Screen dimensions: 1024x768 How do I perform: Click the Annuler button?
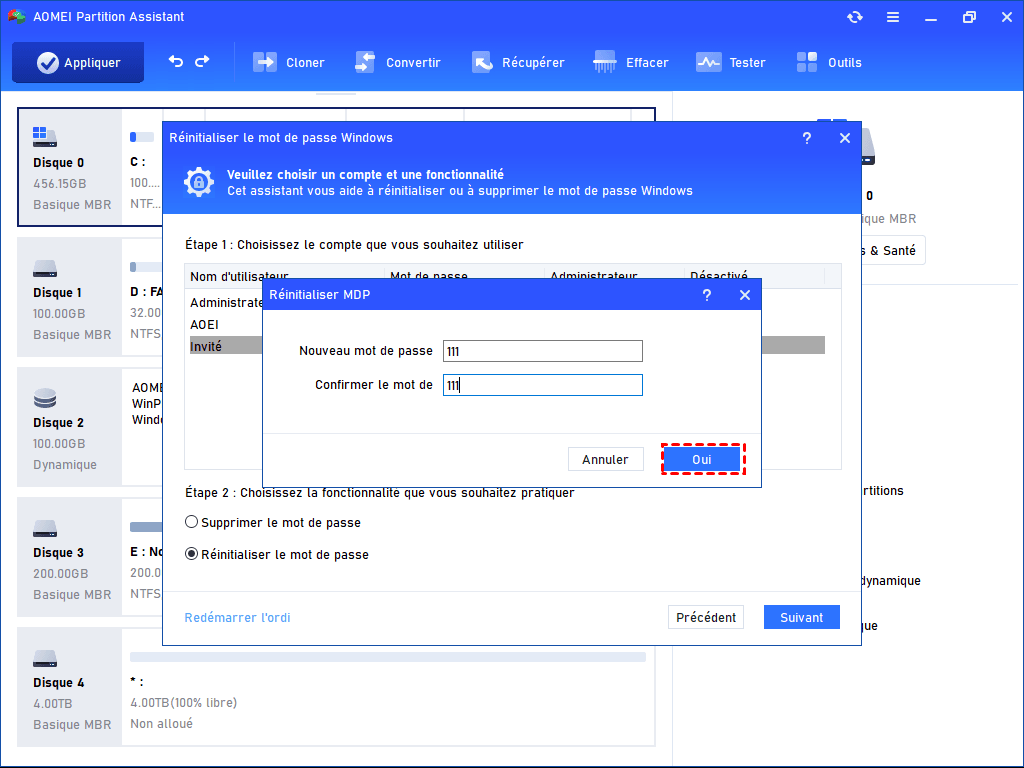[605, 459]
